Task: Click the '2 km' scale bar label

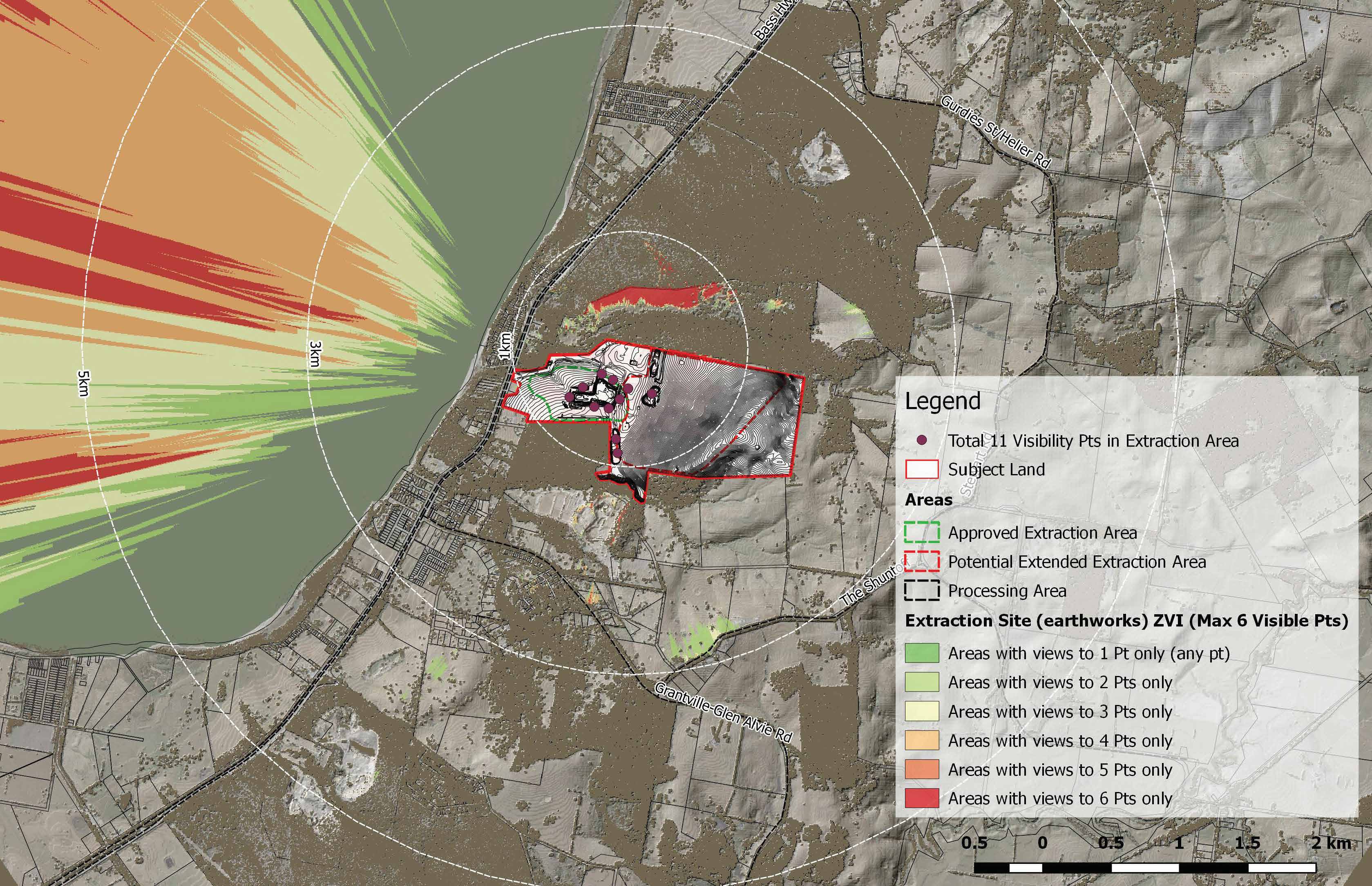Action: (x=1331, y=843)
